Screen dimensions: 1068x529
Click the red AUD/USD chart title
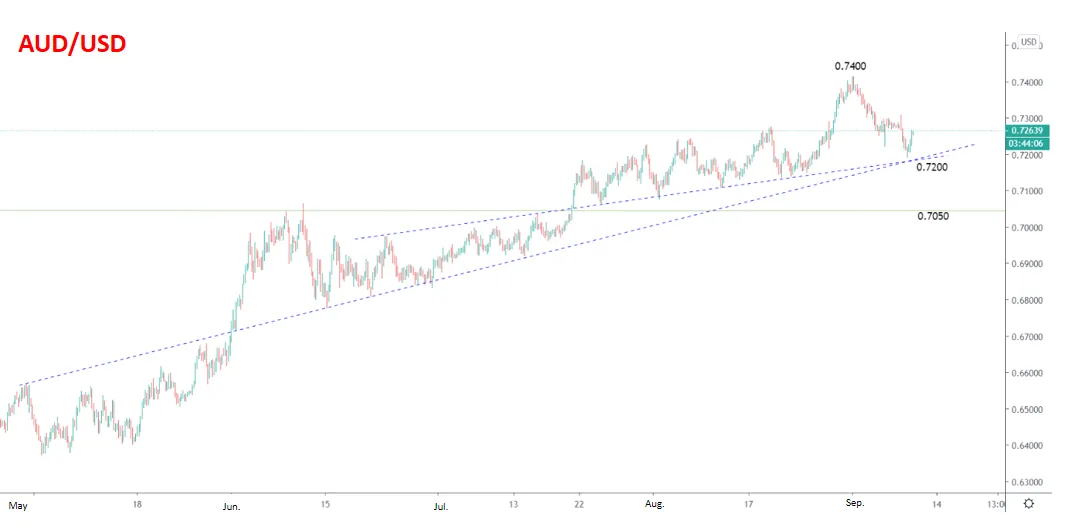[72, 44]
